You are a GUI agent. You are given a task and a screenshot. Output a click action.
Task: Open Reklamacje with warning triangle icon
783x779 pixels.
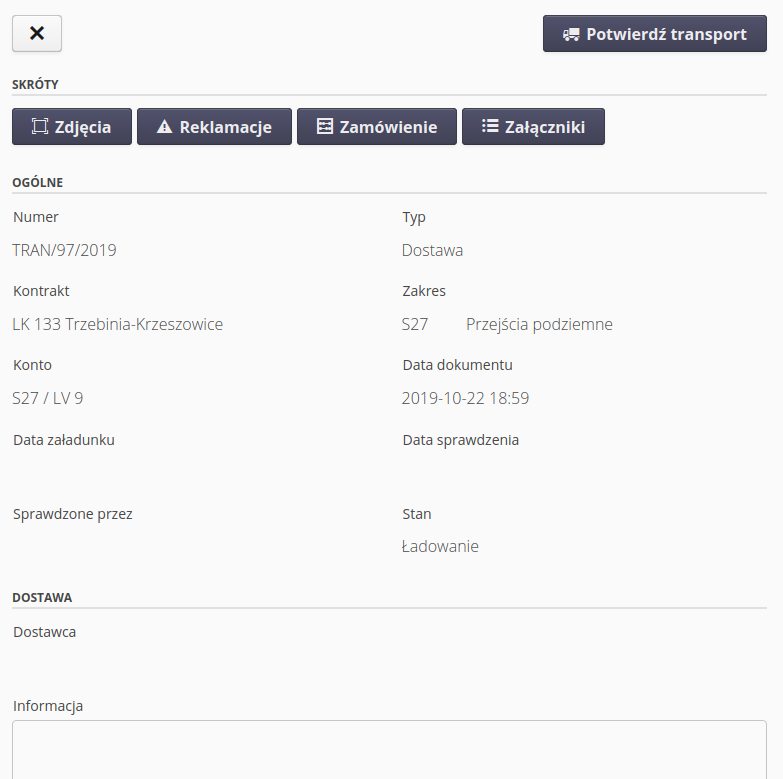214,127
